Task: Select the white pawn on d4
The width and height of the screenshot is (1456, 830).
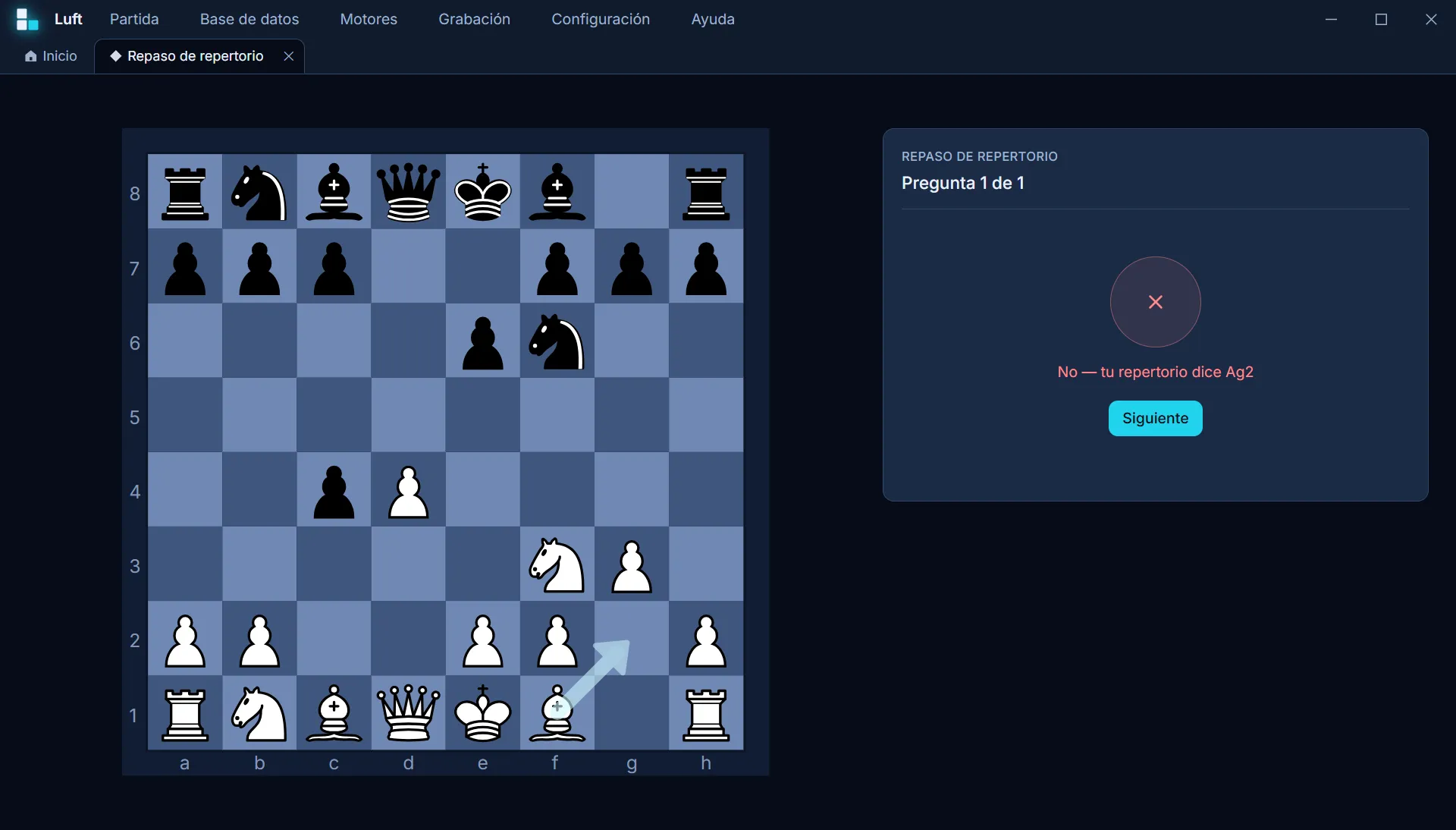Action: (x=409, y=490)
